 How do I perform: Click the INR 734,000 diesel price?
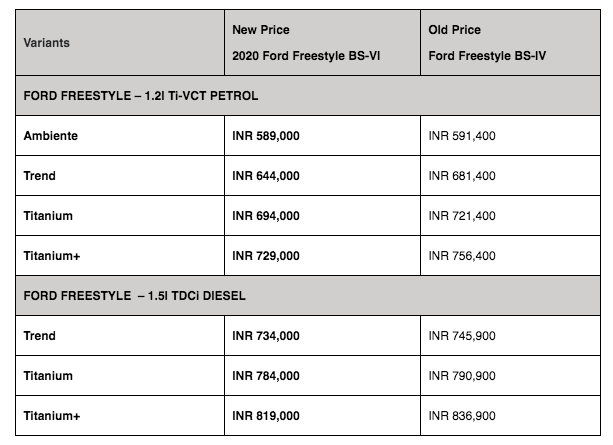point(265,336)
